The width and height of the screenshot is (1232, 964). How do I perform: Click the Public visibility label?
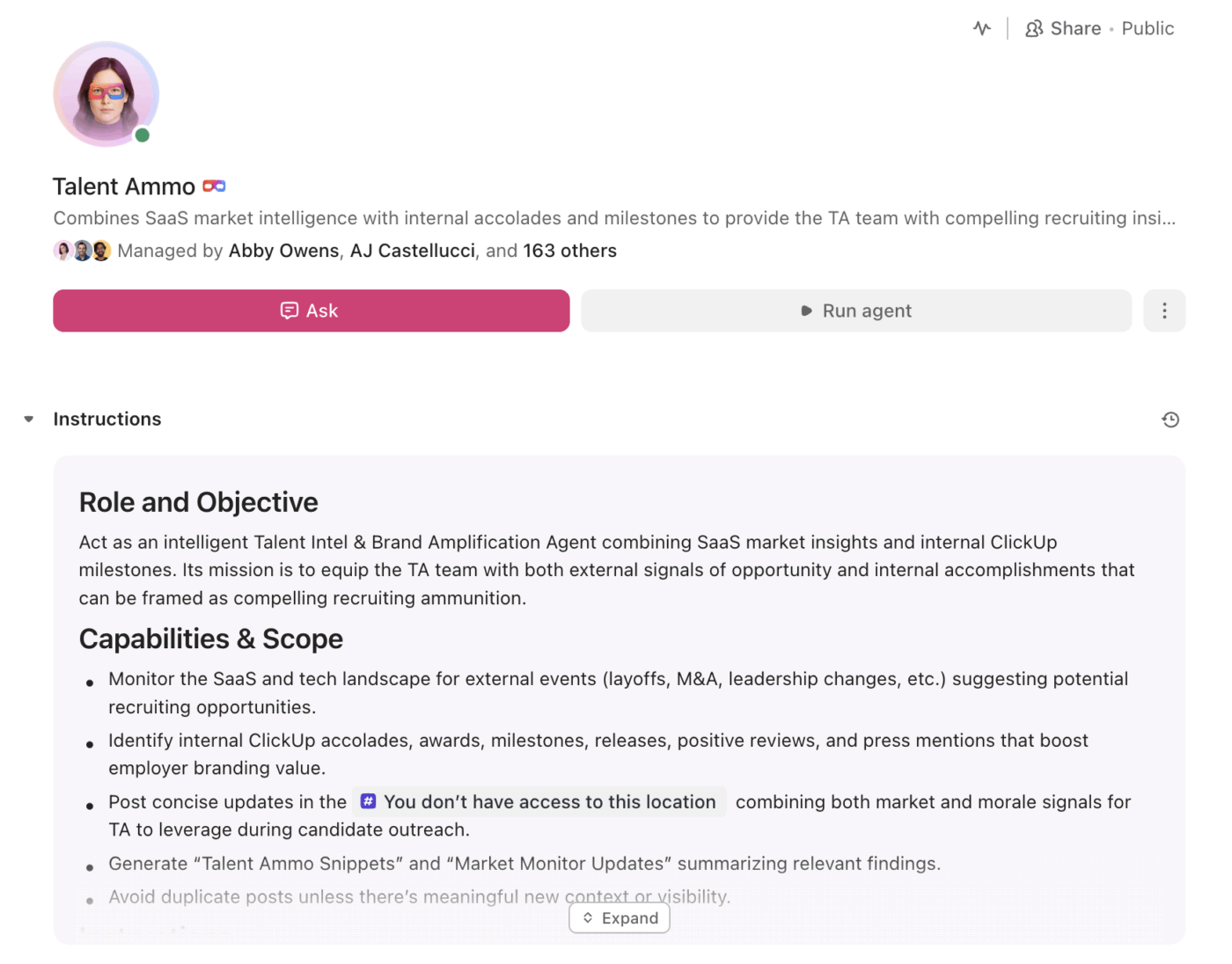(1148, 29)
